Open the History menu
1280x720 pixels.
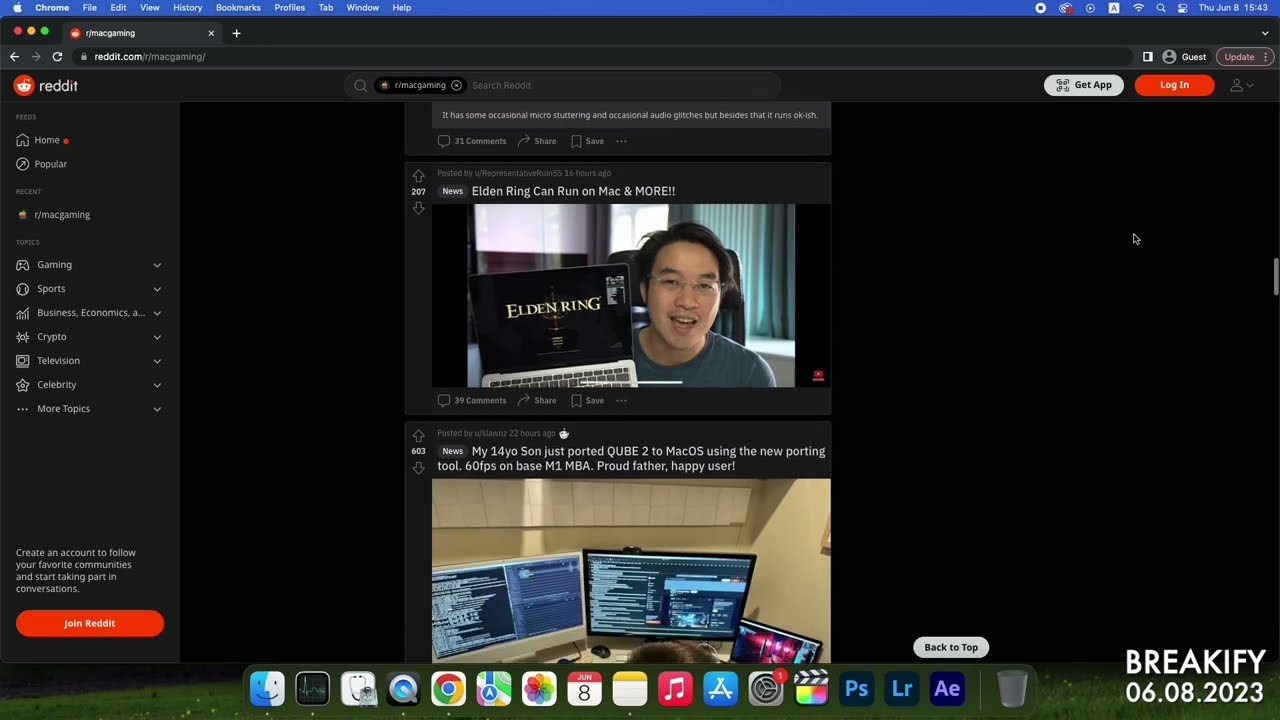coord(187,7)
